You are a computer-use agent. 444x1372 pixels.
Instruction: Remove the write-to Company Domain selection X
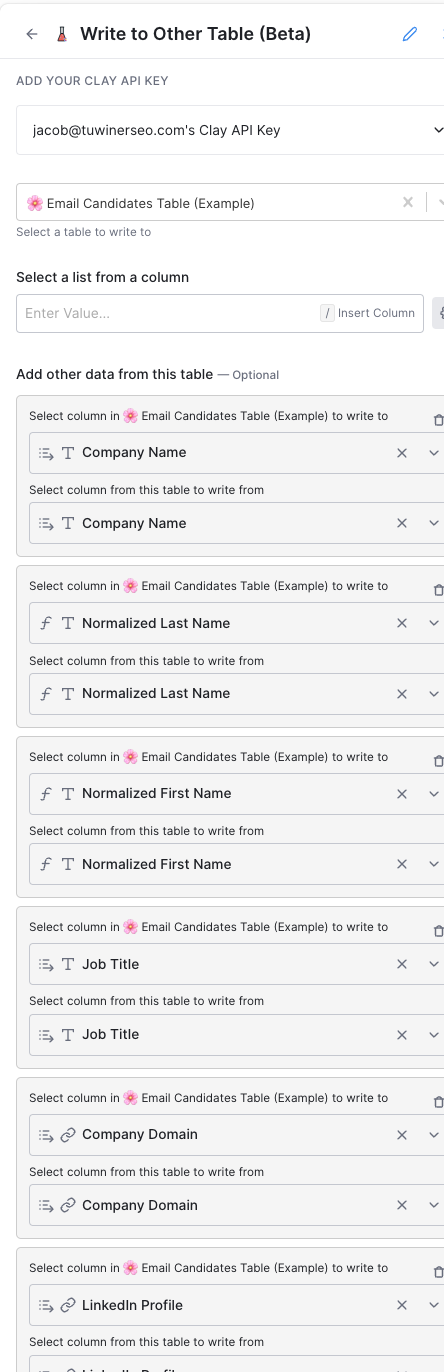(402, 1135)
